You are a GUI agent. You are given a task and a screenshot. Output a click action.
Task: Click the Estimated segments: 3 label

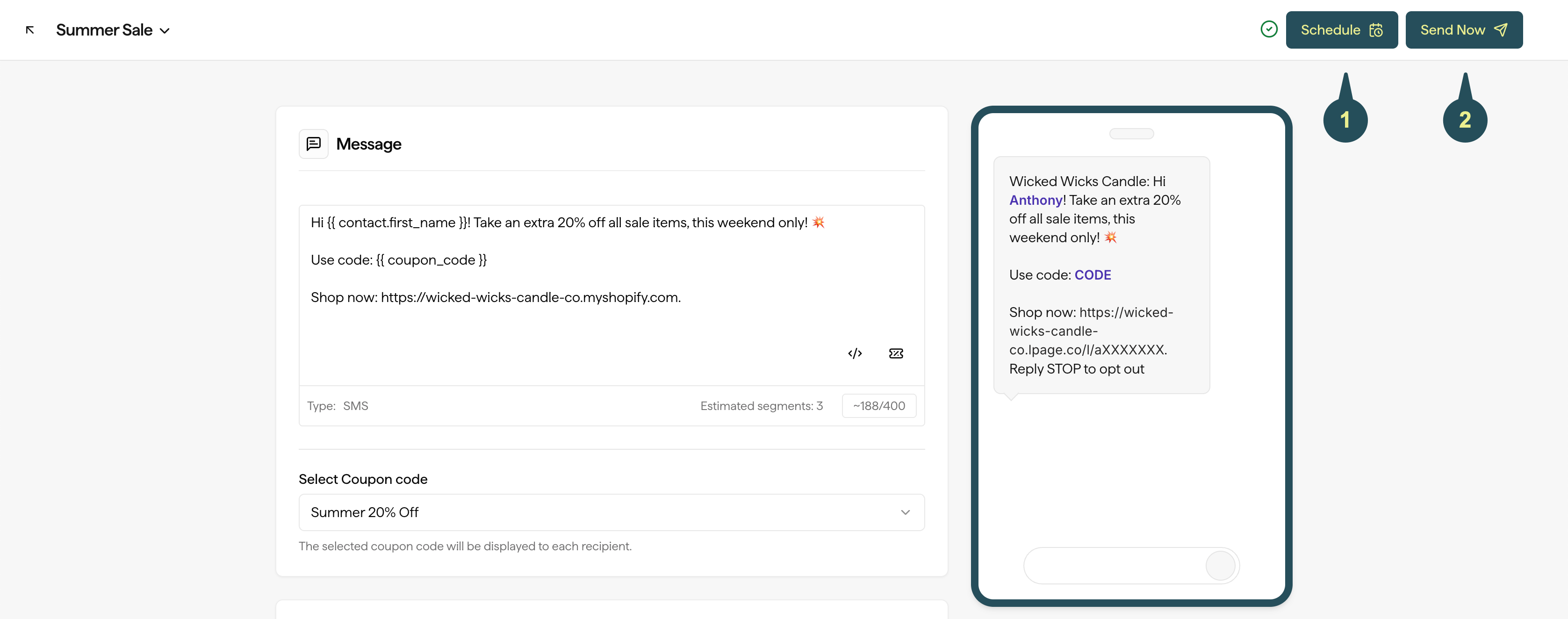coord(761,405)
